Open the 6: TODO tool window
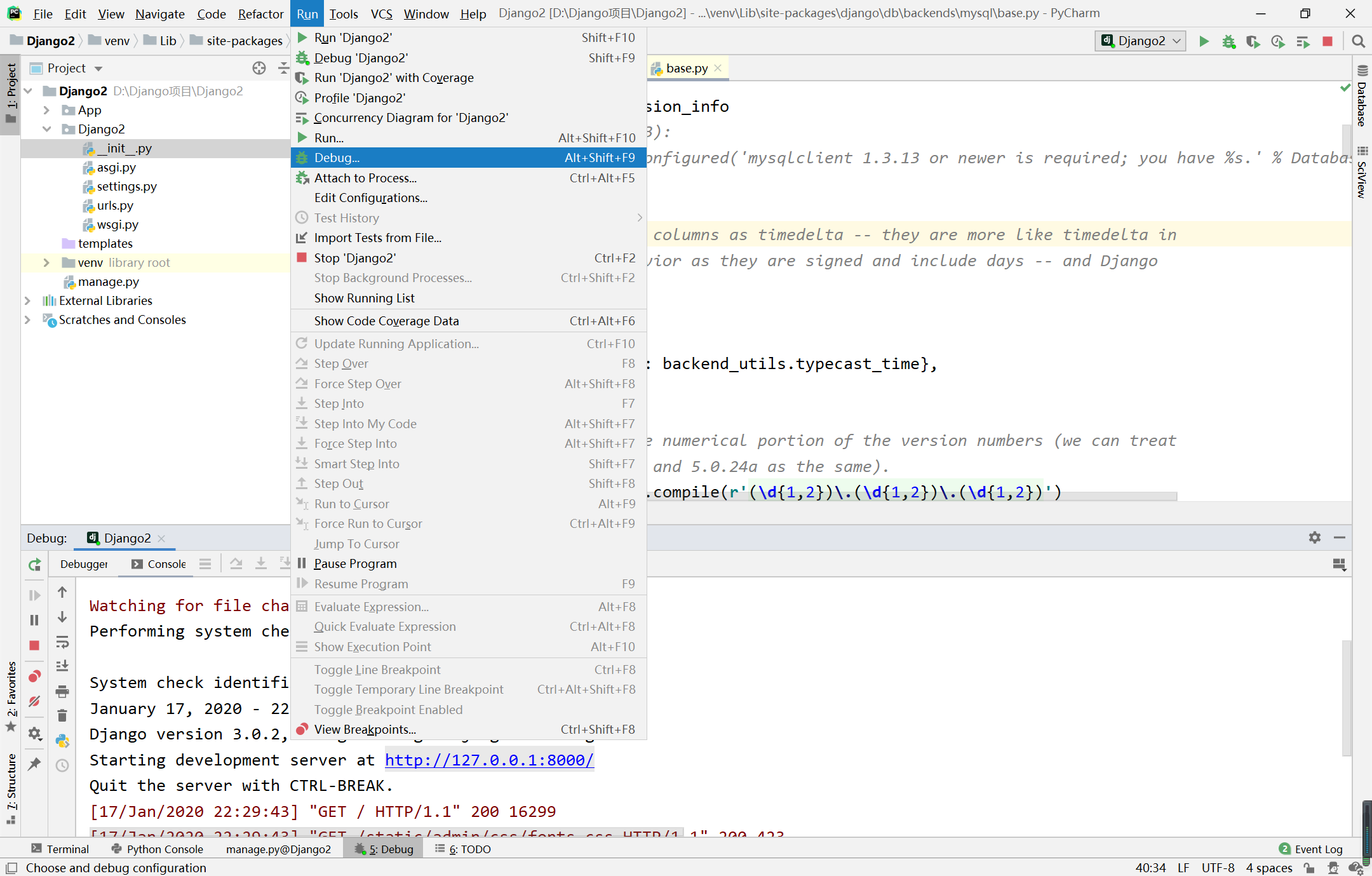Image resolution: width=1372 pixels, height=876 pixels. point(463,849)
